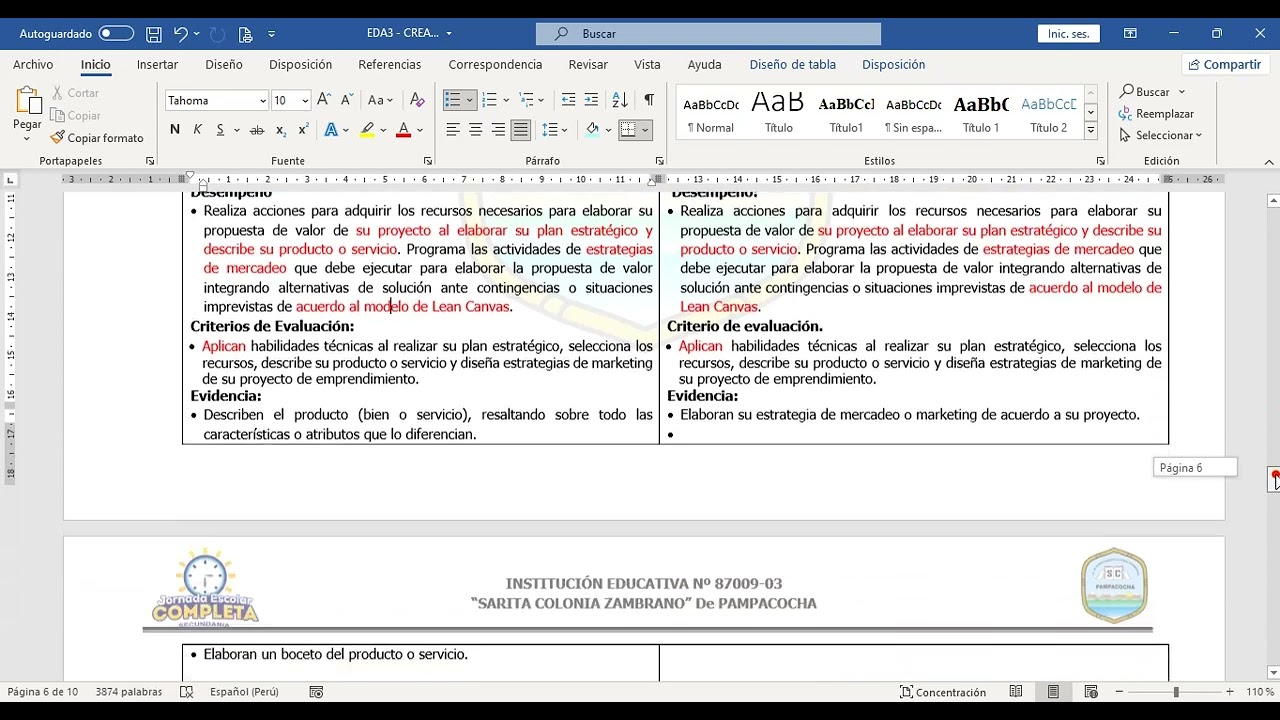The image size is (1280, 720).
Task: Click Reemplazar in the Edición group
Action: [x=1156, y=114]
